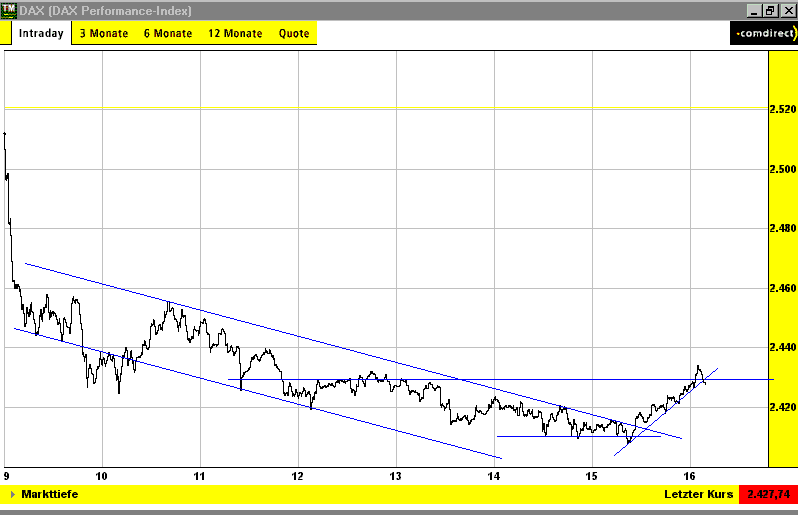Click the 11 hour label on time axis
This screenshot has height=515, width=798.
pos(199,476)
